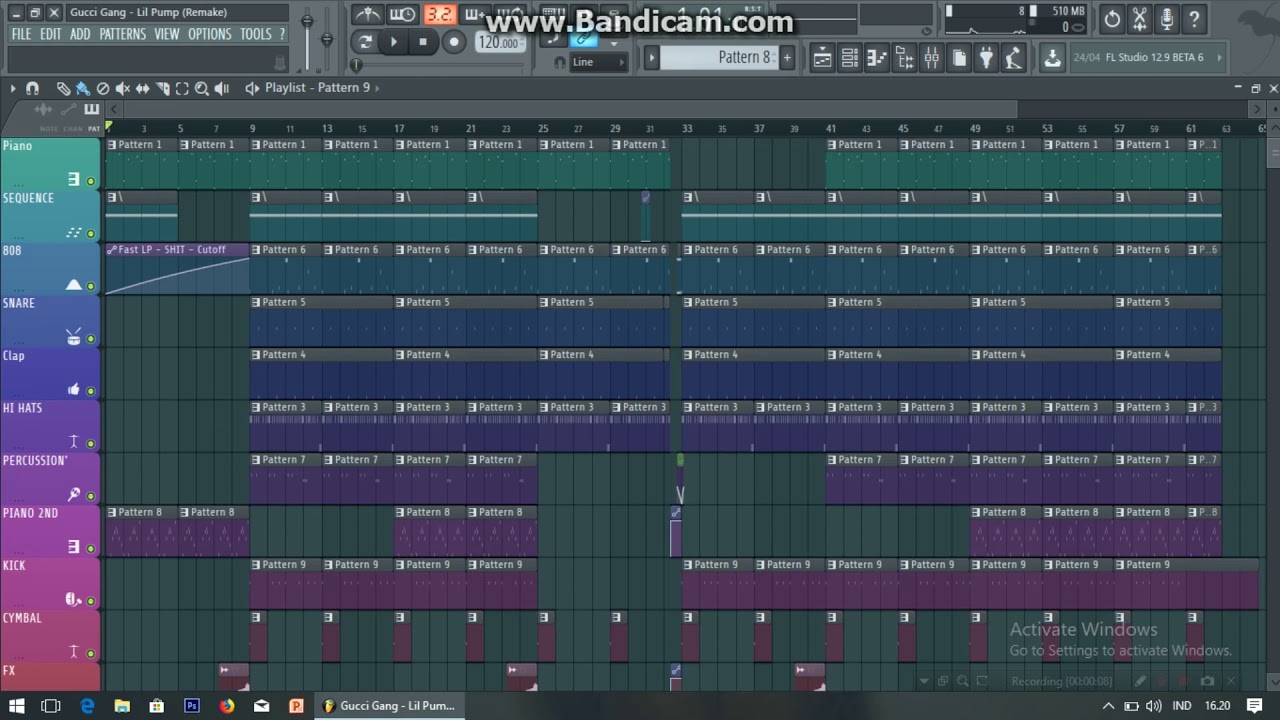1280x720 pixels.
Task: Click the tempo field showing 120.000
Action: tap(499, 42)
